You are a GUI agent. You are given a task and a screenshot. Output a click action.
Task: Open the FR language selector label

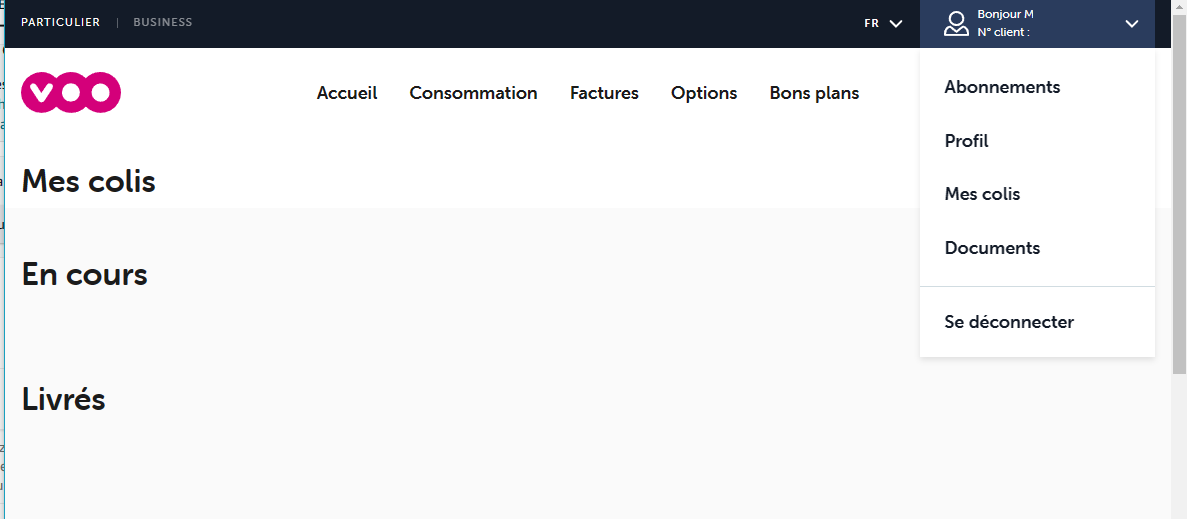(872, 23)
